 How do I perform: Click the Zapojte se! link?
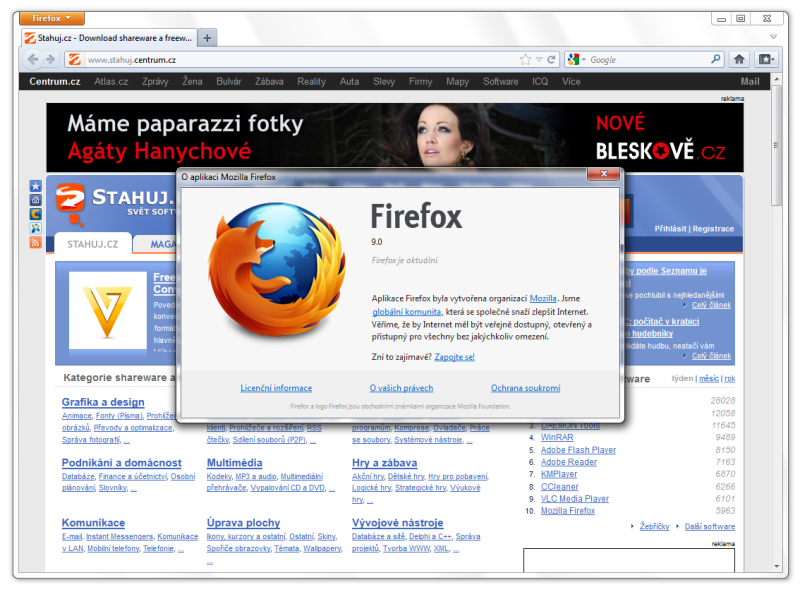coord(454,357)
